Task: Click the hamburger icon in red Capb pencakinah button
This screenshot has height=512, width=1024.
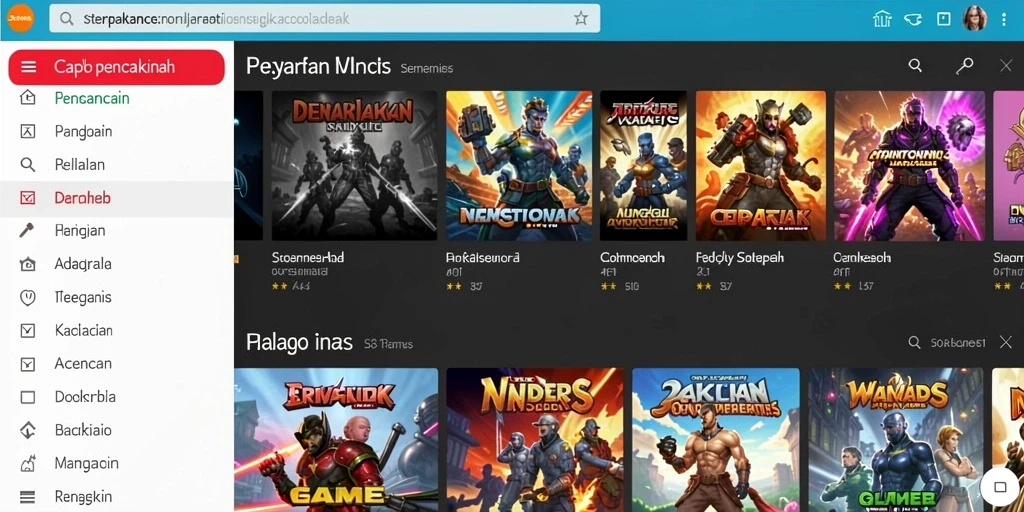Action: (28, 67)
